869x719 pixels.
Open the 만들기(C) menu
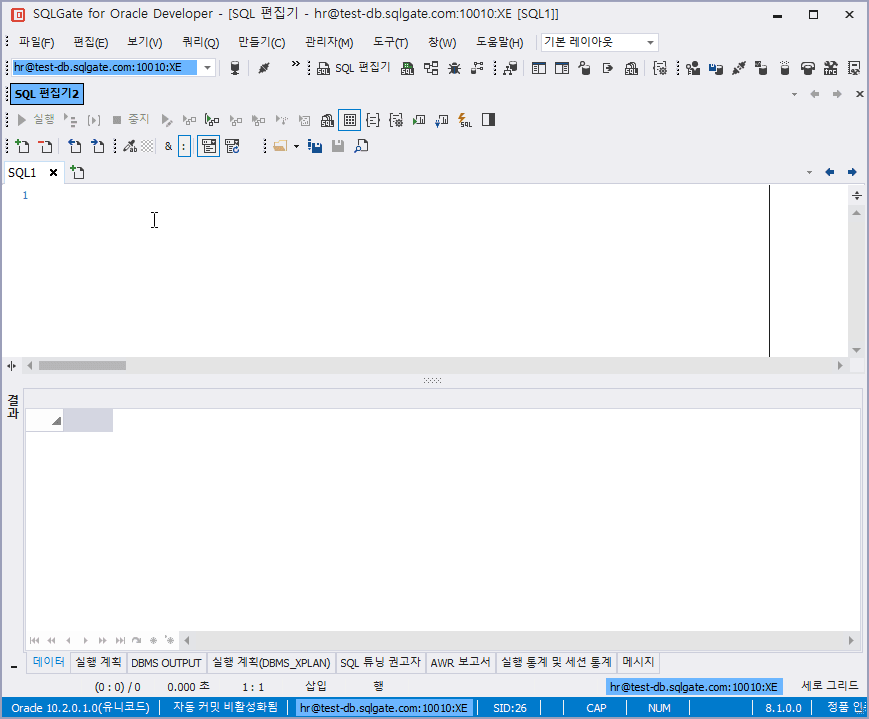(261, 43)
